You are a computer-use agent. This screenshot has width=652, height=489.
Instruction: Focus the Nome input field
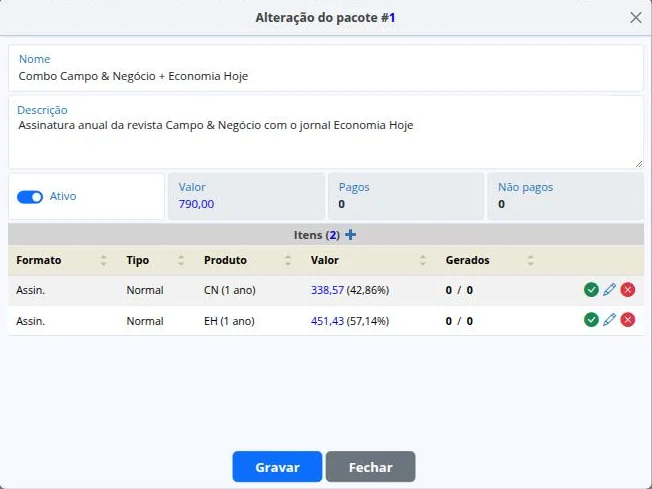click(x=326, y=68)
